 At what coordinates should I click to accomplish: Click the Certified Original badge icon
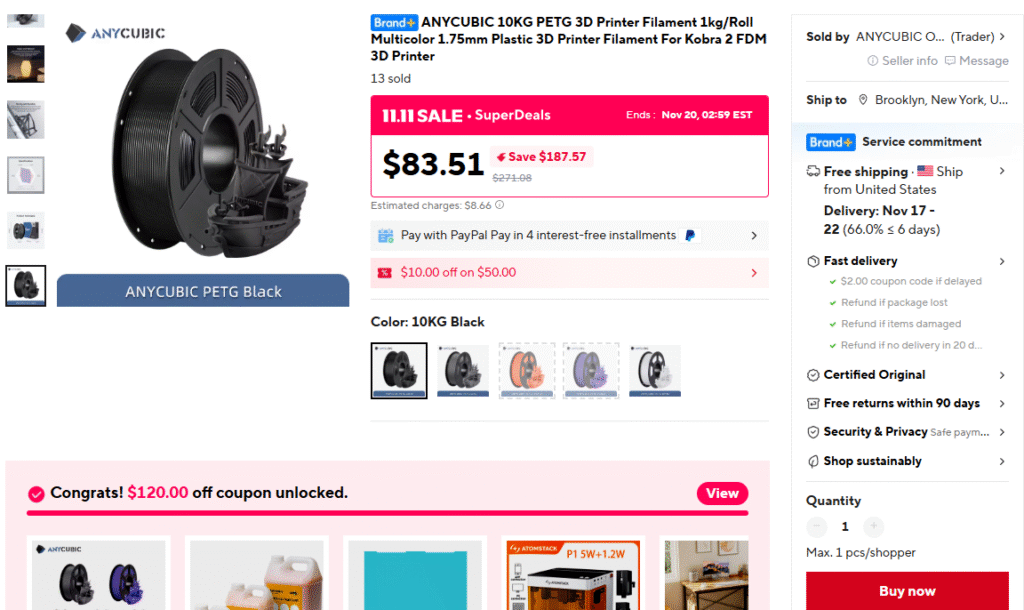pos(813,375)
